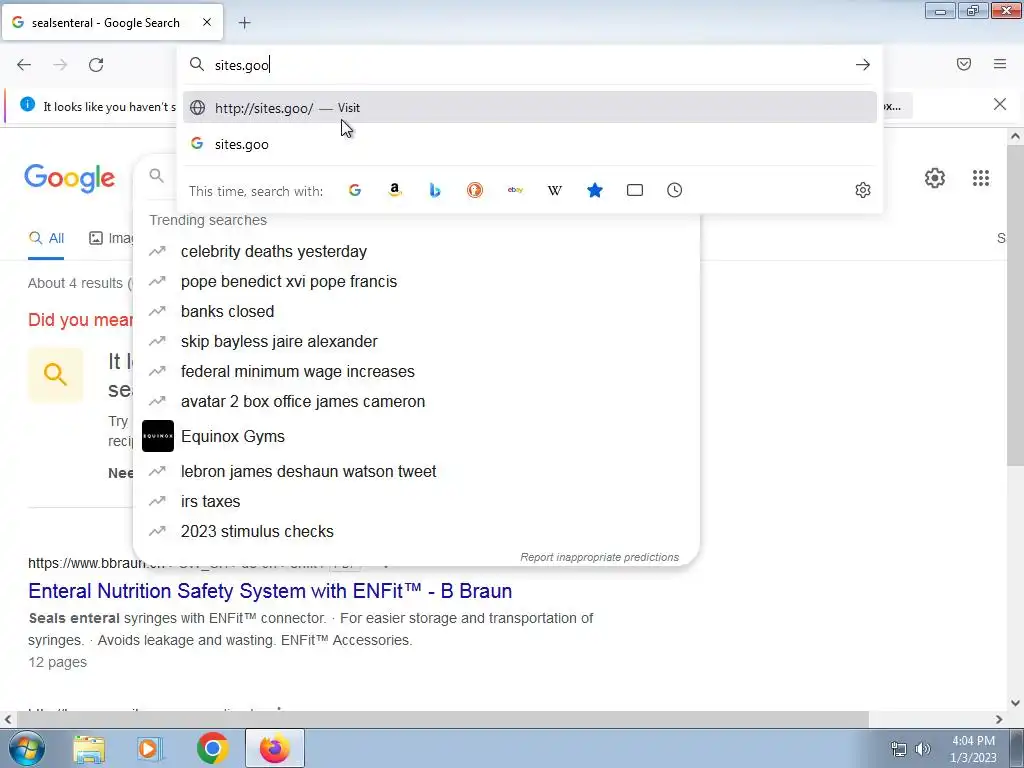Search in bookmarks using star icon
Image resolution: width=1024 pixels, height=768 pixels.
coord(595,190)
